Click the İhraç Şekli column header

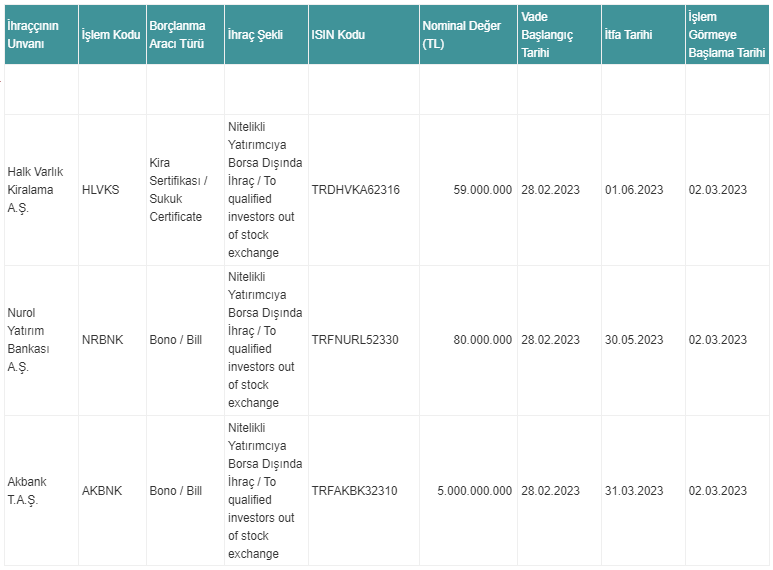[x=266, y=35]
